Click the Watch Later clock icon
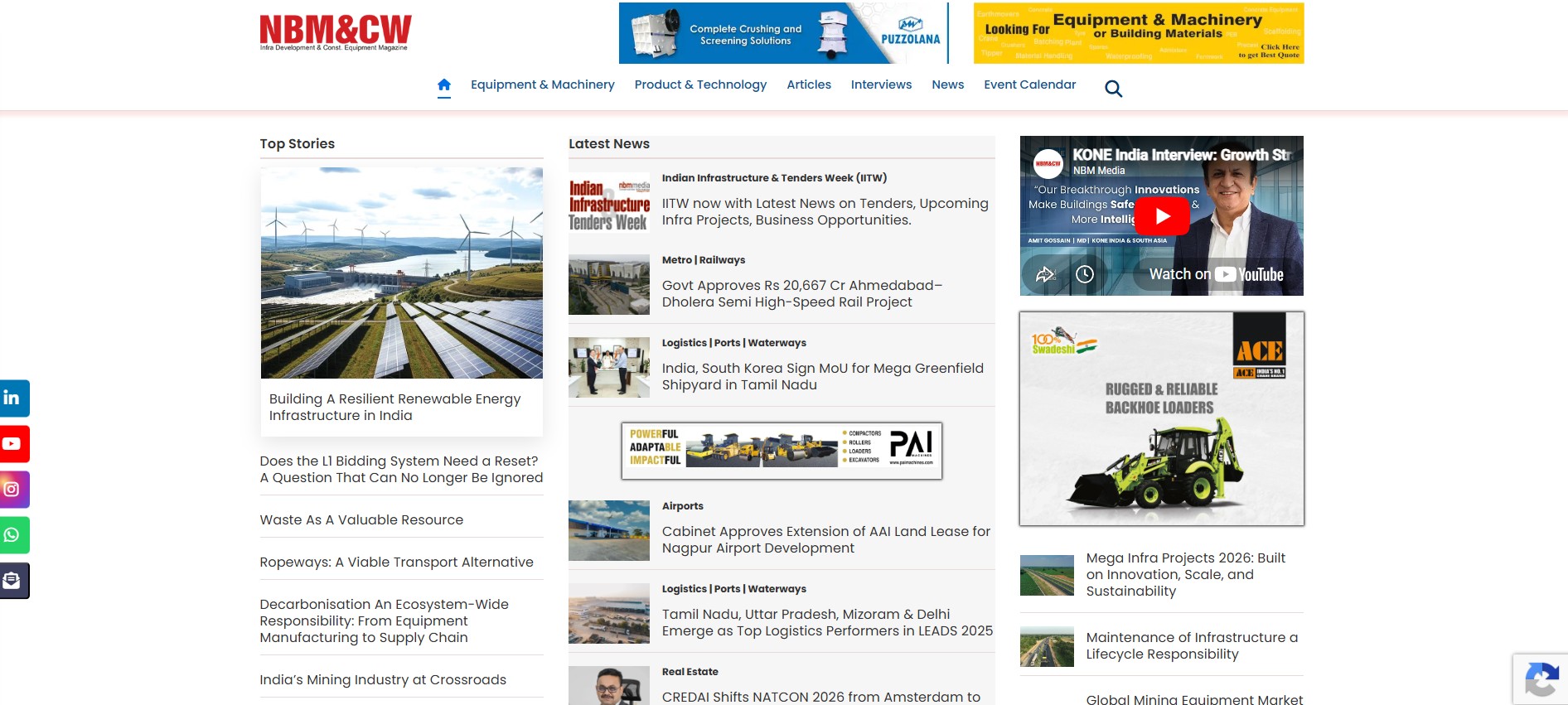The image size is (1568, 705). coord(1085,274)
